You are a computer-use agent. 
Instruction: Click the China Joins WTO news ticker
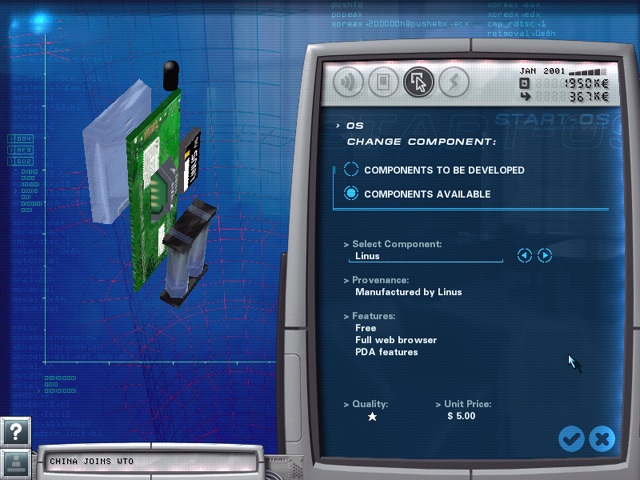click(150, 462)
